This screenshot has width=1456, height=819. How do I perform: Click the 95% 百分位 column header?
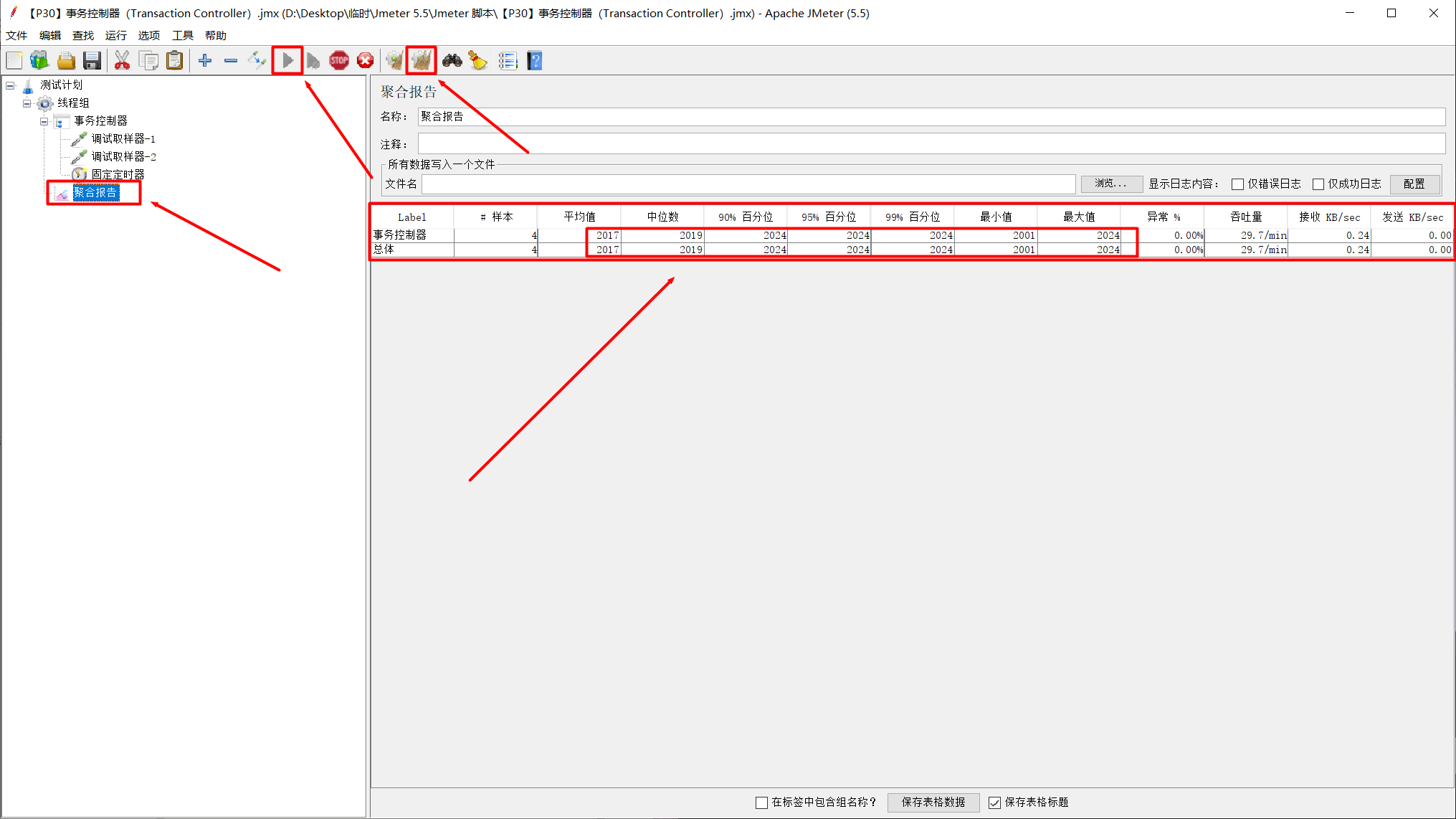[829, 217]
